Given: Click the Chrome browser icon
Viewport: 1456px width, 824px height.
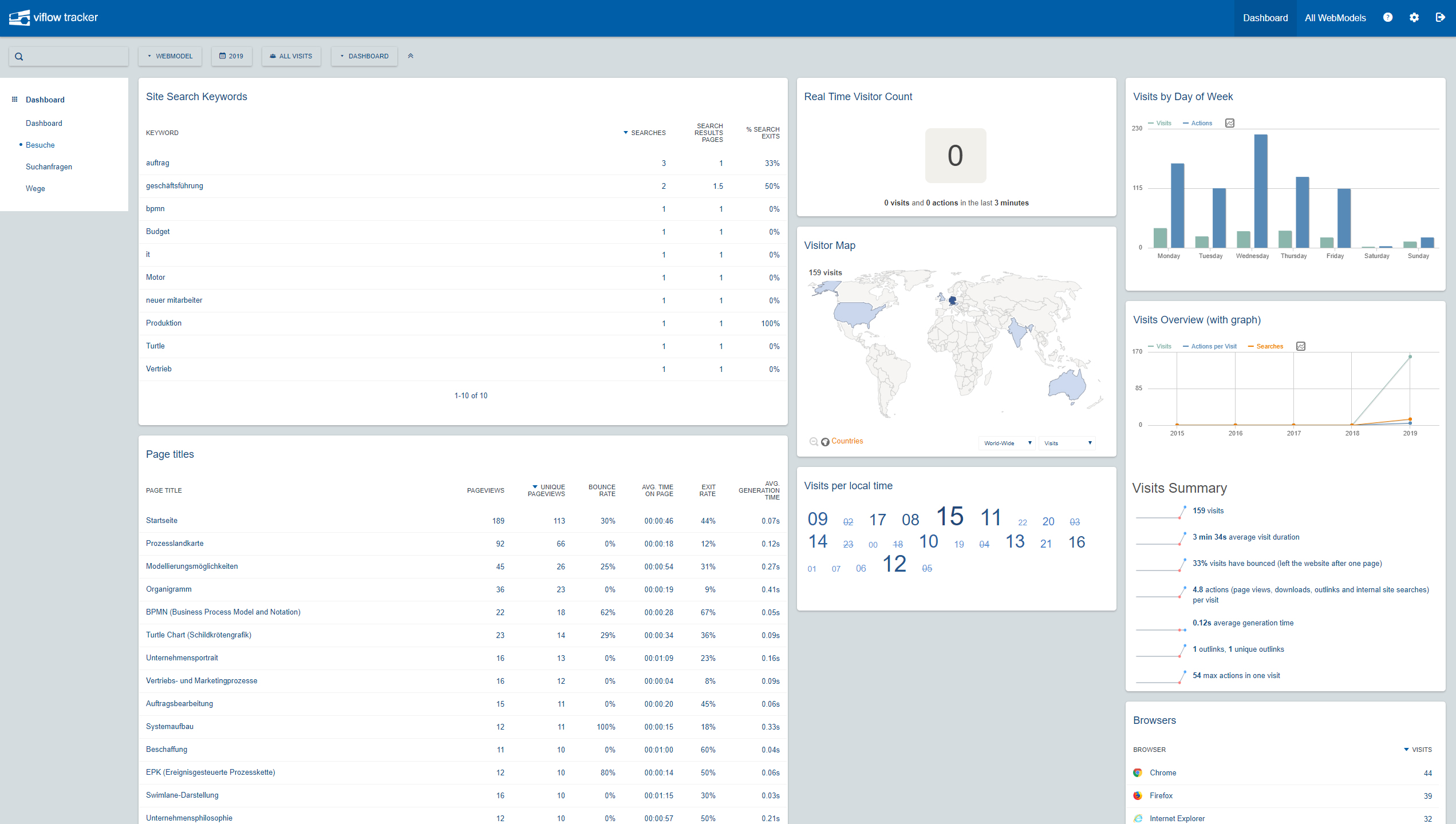Looking at the screenshot, I should (x=1138, y=772).
